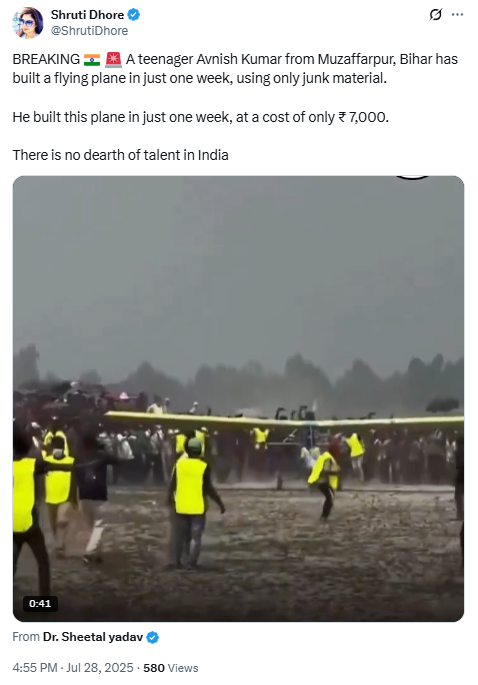Click the 4:55 PM timestamp link

tap(35, 668)
